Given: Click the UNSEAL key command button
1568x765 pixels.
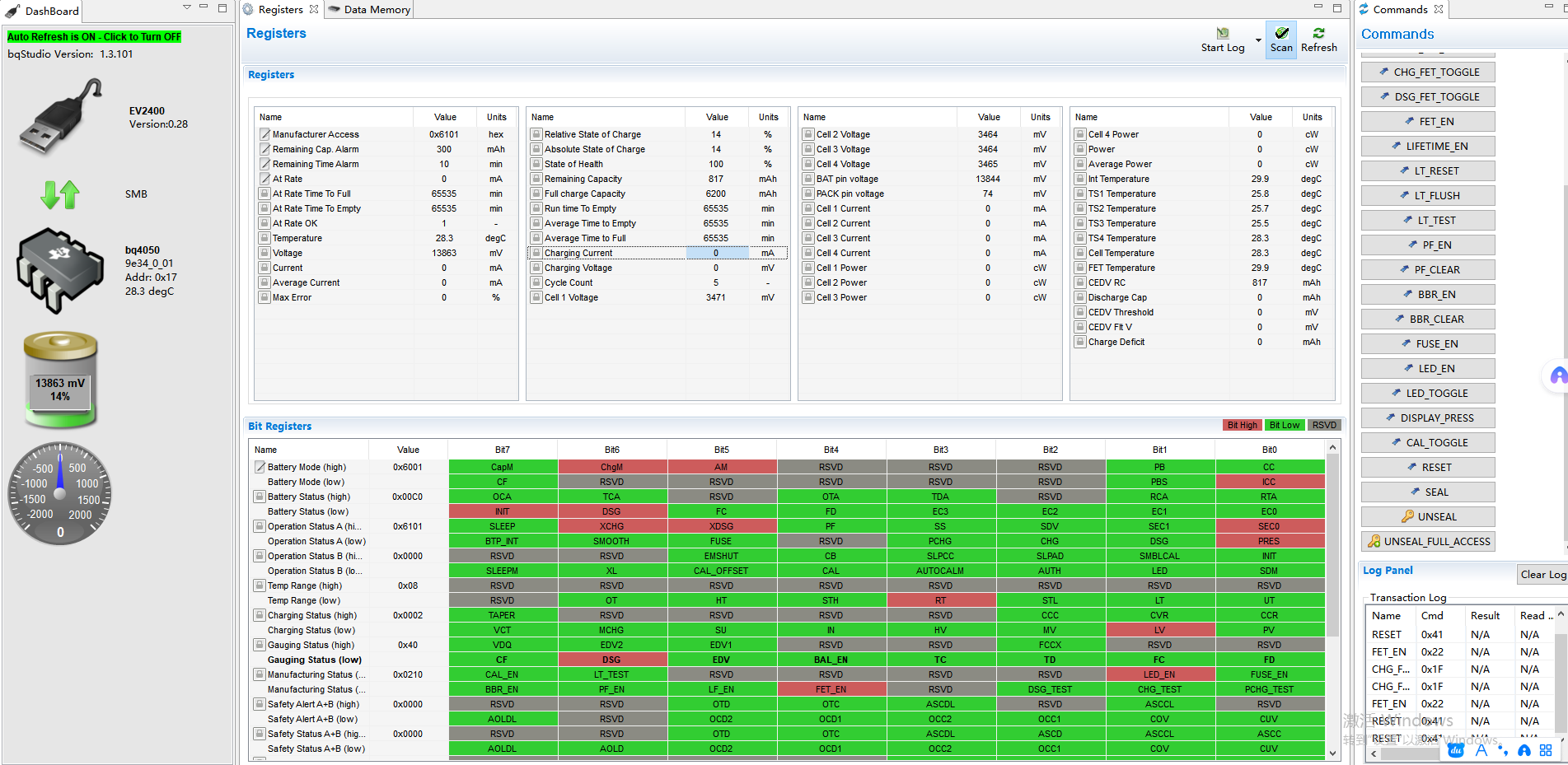Looking at the screenshot, I should point(1428,517).
